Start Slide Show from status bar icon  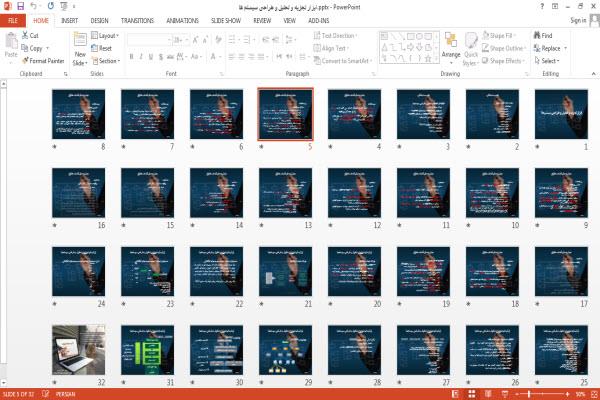(x=505, y=394)
